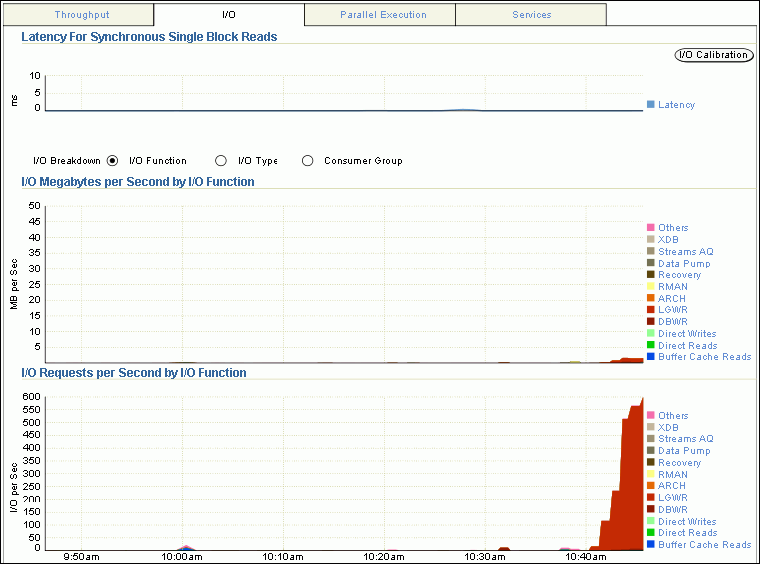Click orange ARCH swatch in Requests legend
760x564 pixels.
pyautogui.click(x=651, y=486)
